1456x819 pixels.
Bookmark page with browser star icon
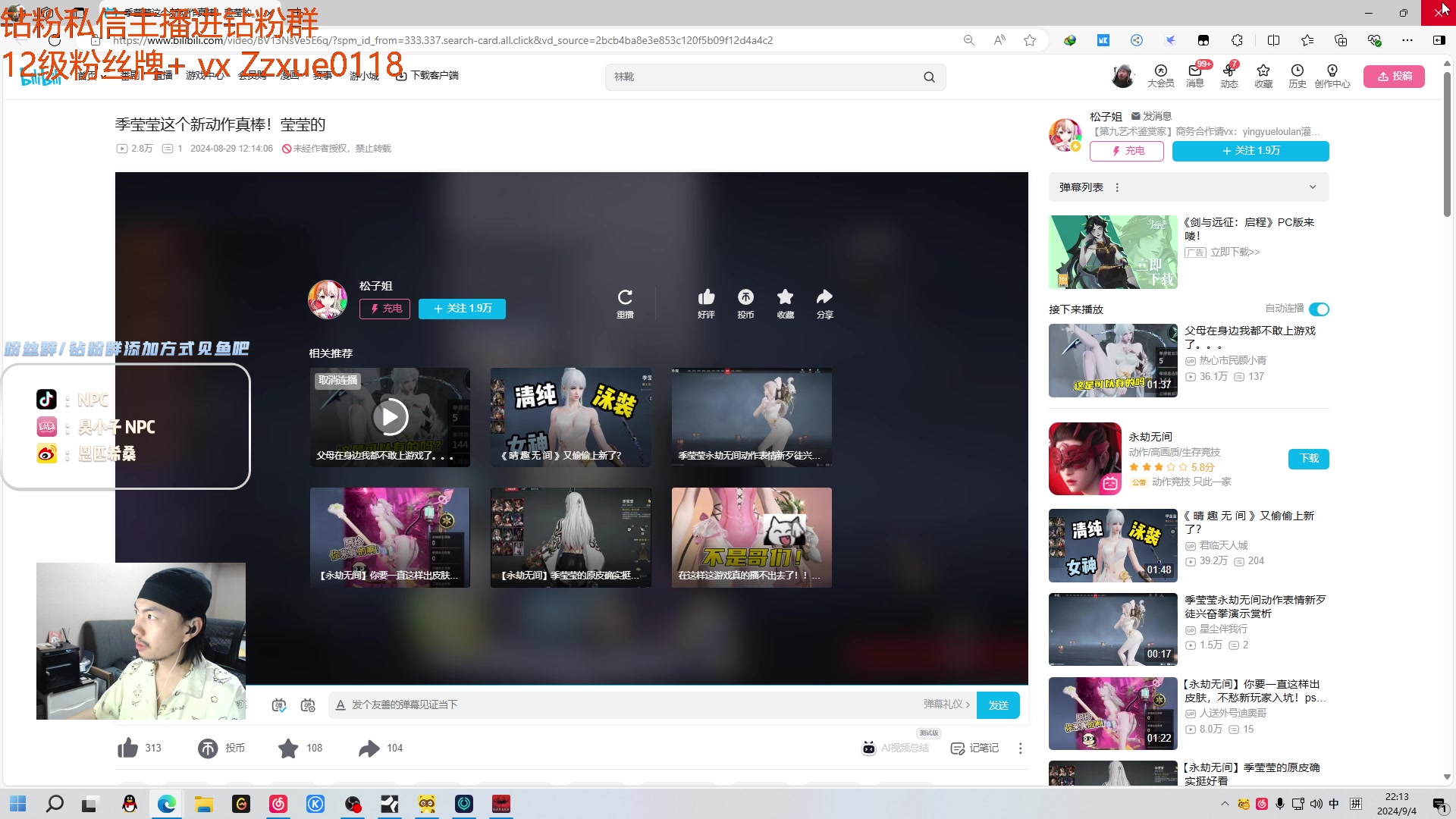[x=1030, y=40]
